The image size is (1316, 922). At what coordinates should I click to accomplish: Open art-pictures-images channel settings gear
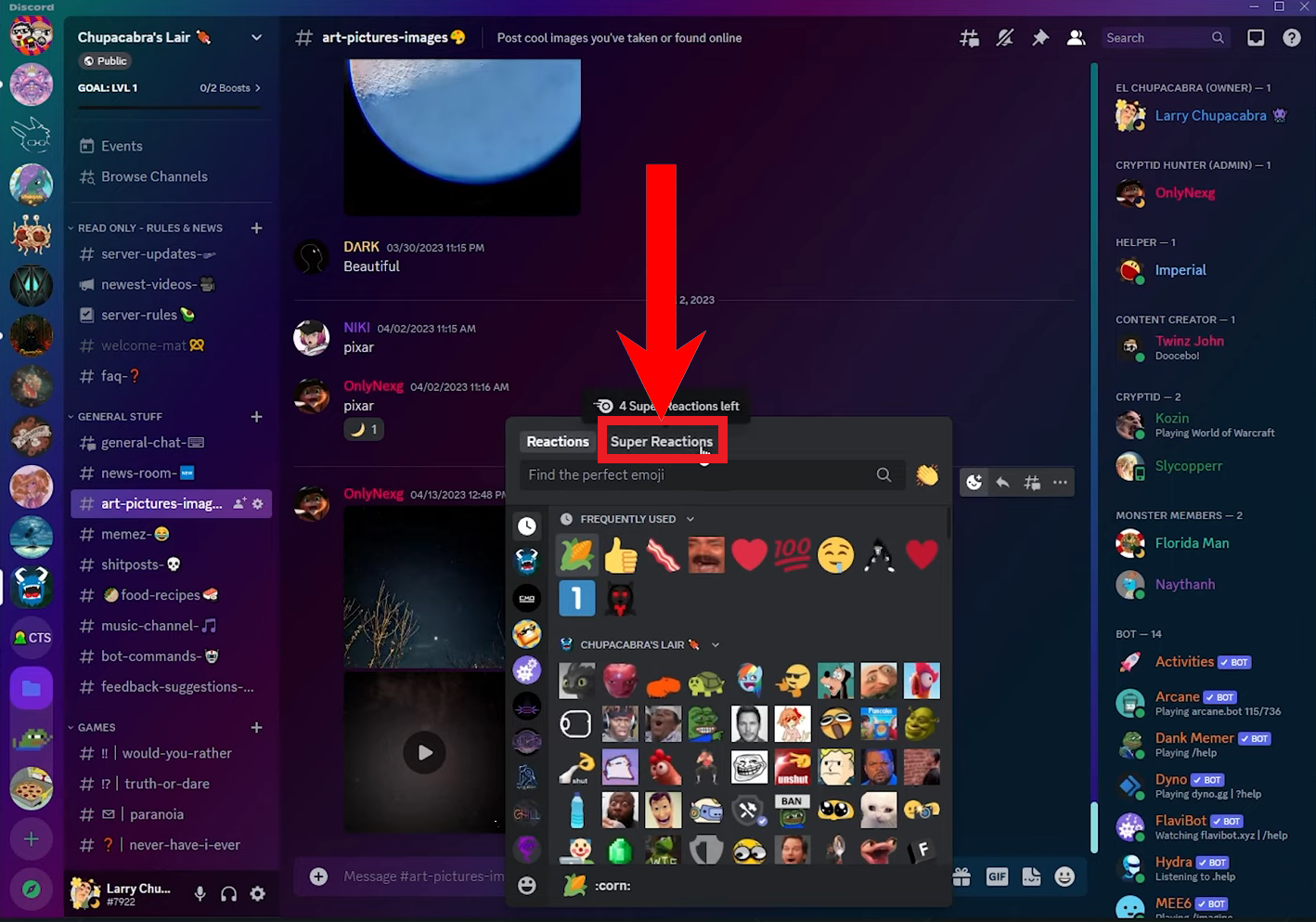coord(258,503)
